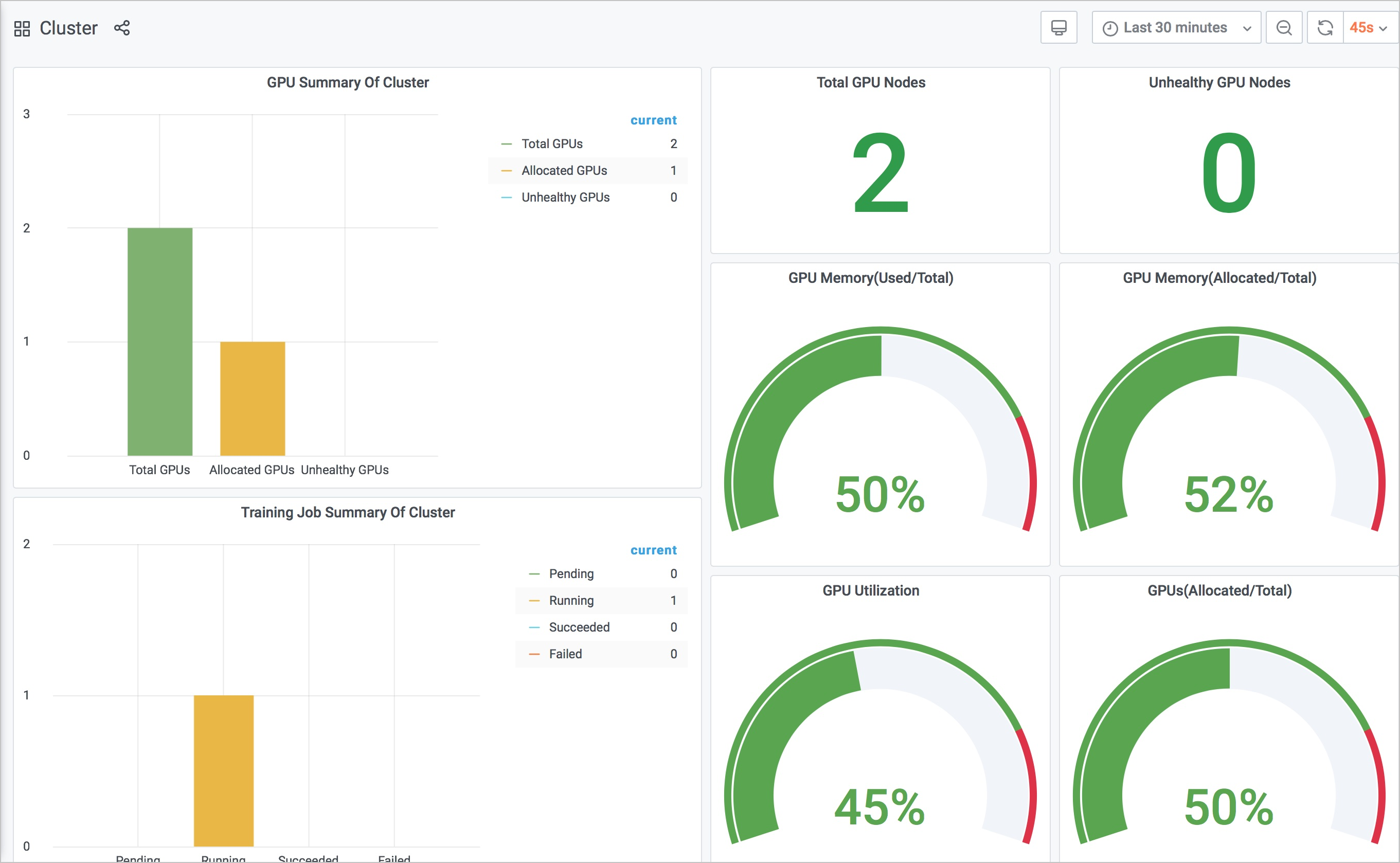Viewport: 1400px width, 863px height.
Task: Click the green Total GPUs bar
Action: [x=160, y=341]
